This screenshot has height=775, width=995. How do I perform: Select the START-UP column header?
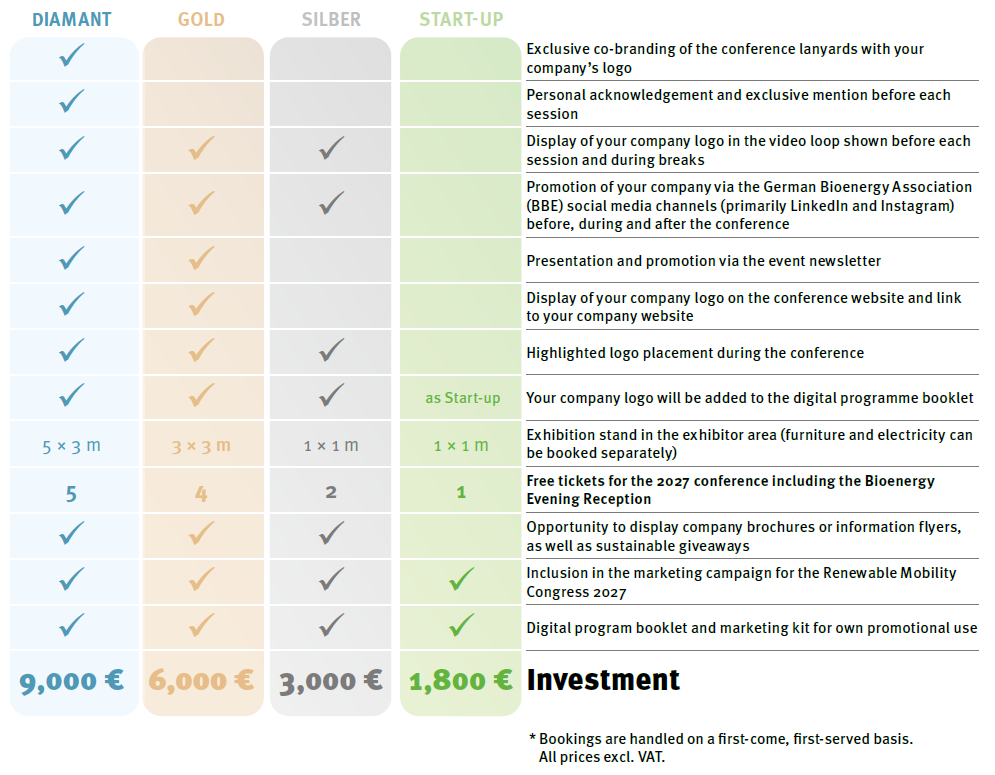pos(461,19)
